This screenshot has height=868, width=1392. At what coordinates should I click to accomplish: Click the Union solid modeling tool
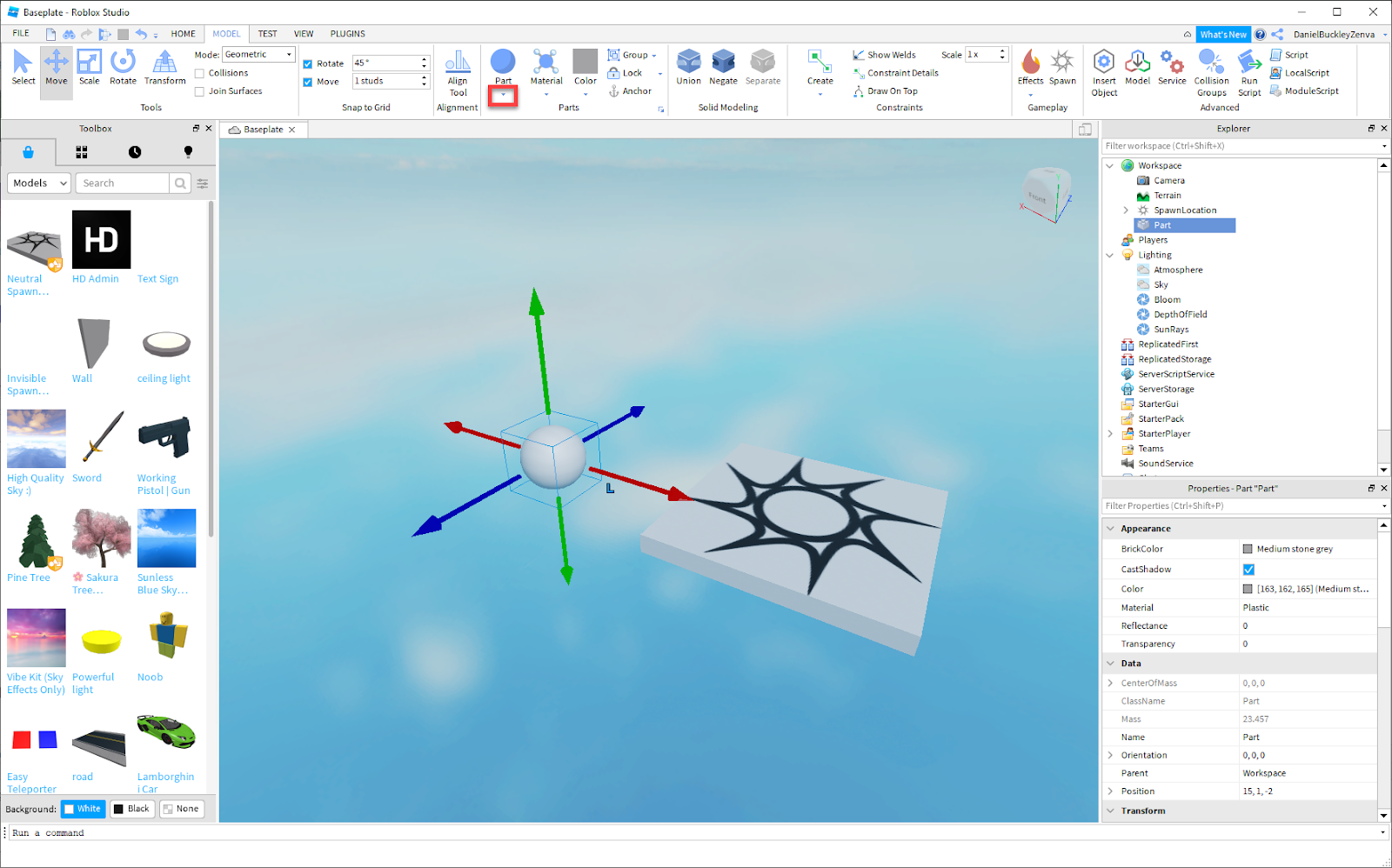688,68
